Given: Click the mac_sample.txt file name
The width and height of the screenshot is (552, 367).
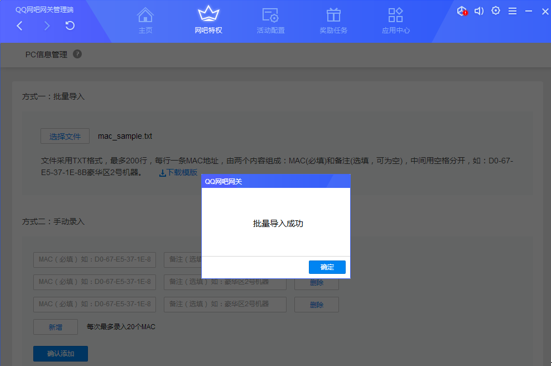Looking at the screenshot, I should click(x=125, y=136).
